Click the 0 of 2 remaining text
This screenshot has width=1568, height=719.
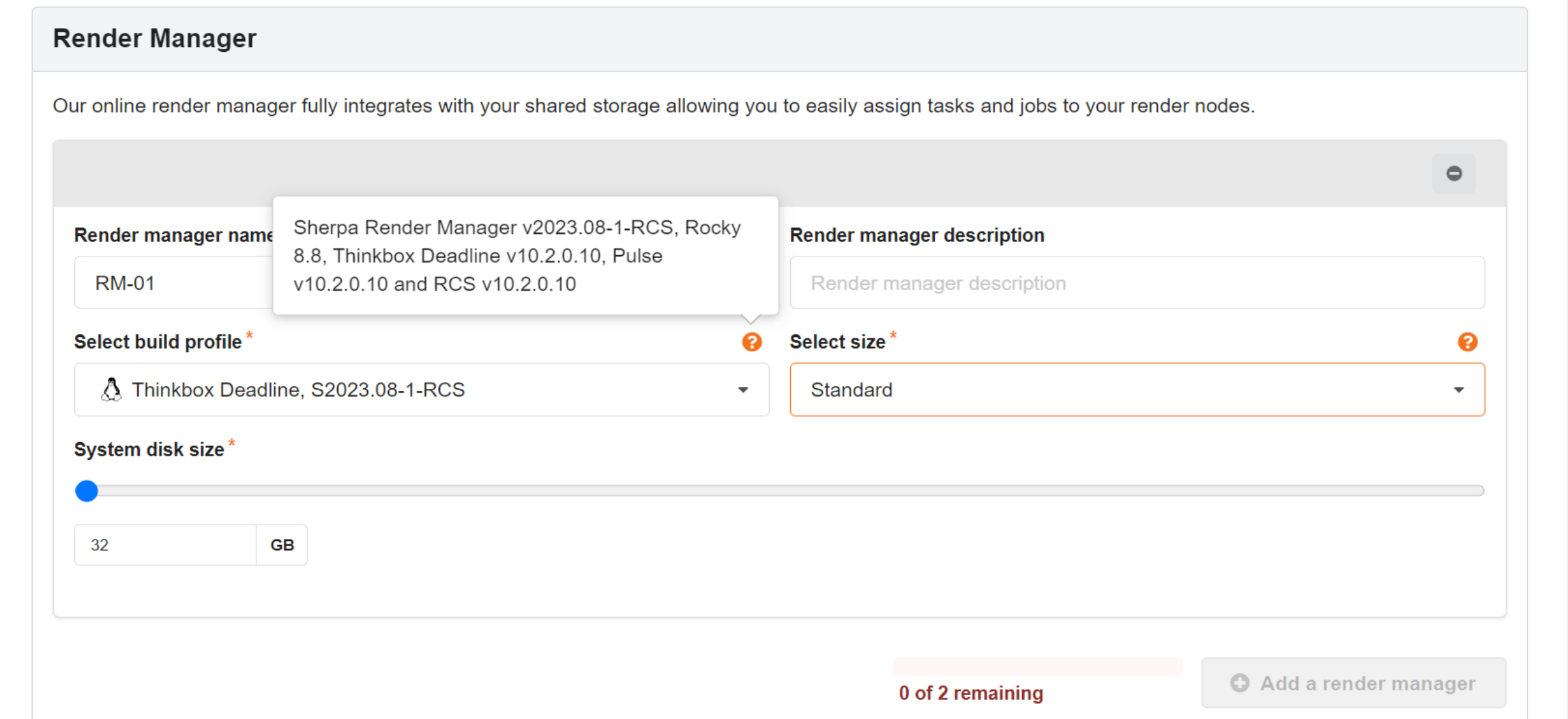[x=972, y=692]
